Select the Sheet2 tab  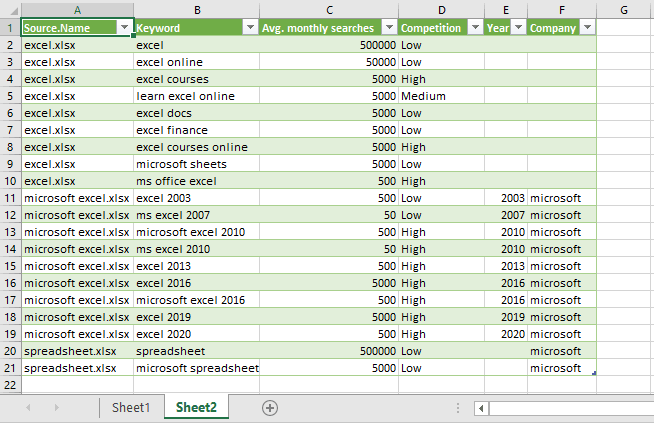pos(196,407)
